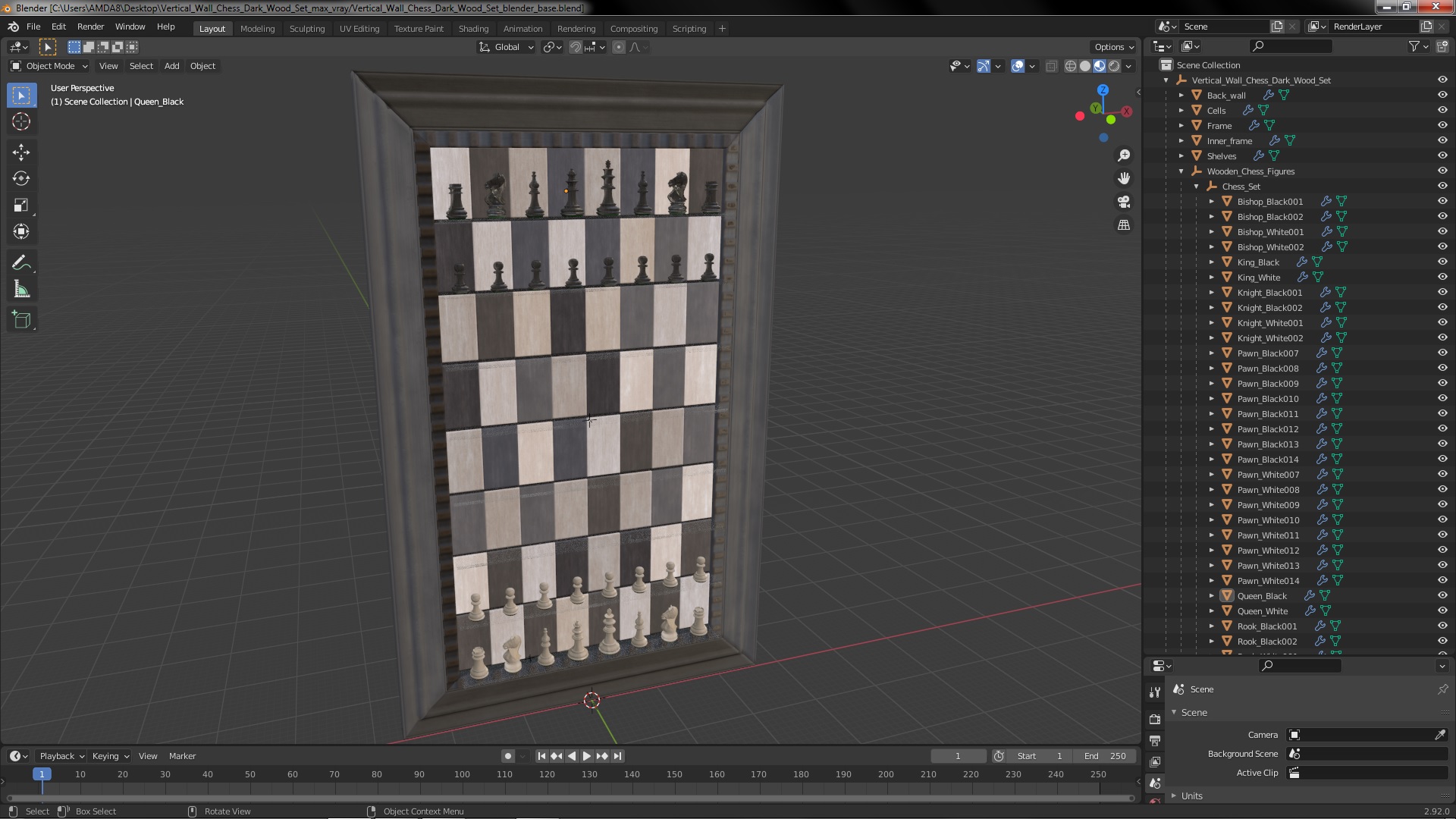Click the Add Cube tool

click(21, 320)
